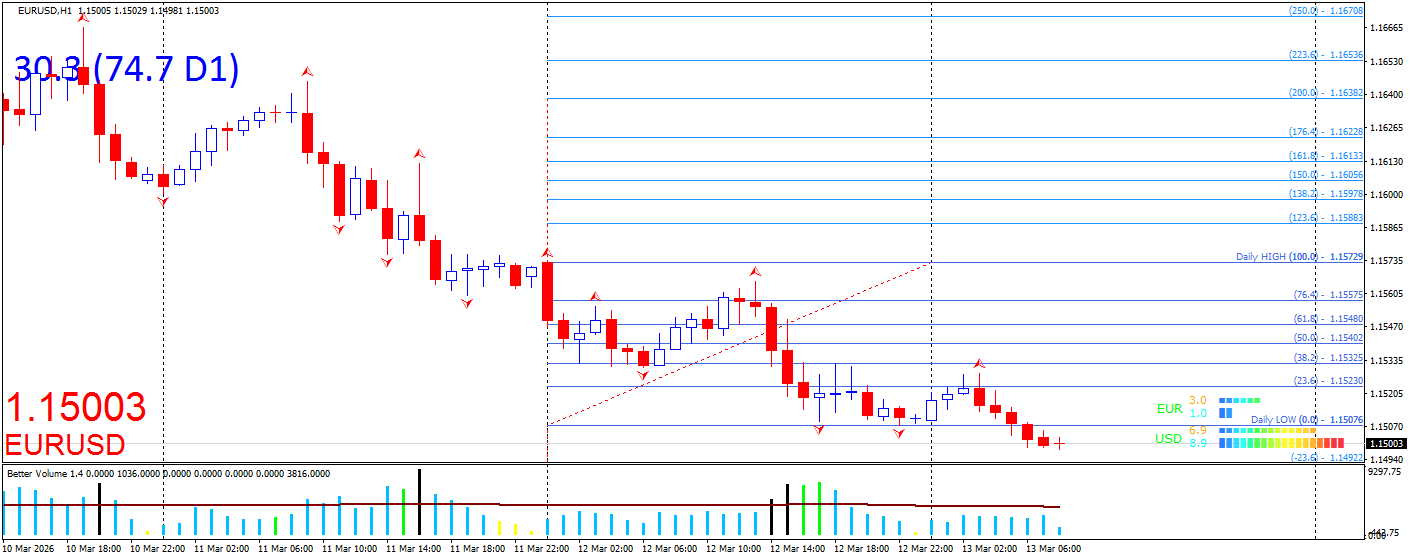Click the orange USD strength value "6.9"
Viewport: 1410px width, 560px height.
pos(1198,430)
